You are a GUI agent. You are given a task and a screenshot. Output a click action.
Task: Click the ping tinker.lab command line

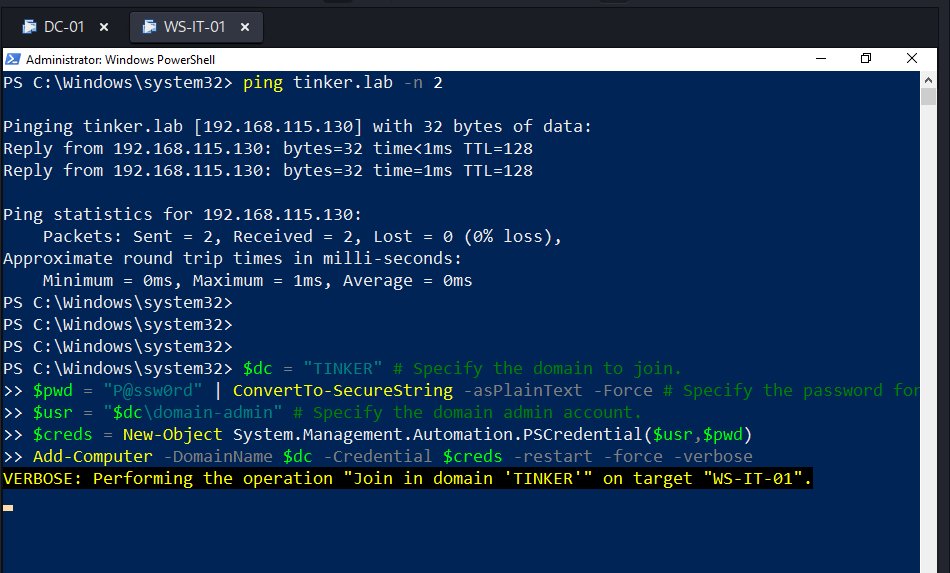(x=342, y=82)
